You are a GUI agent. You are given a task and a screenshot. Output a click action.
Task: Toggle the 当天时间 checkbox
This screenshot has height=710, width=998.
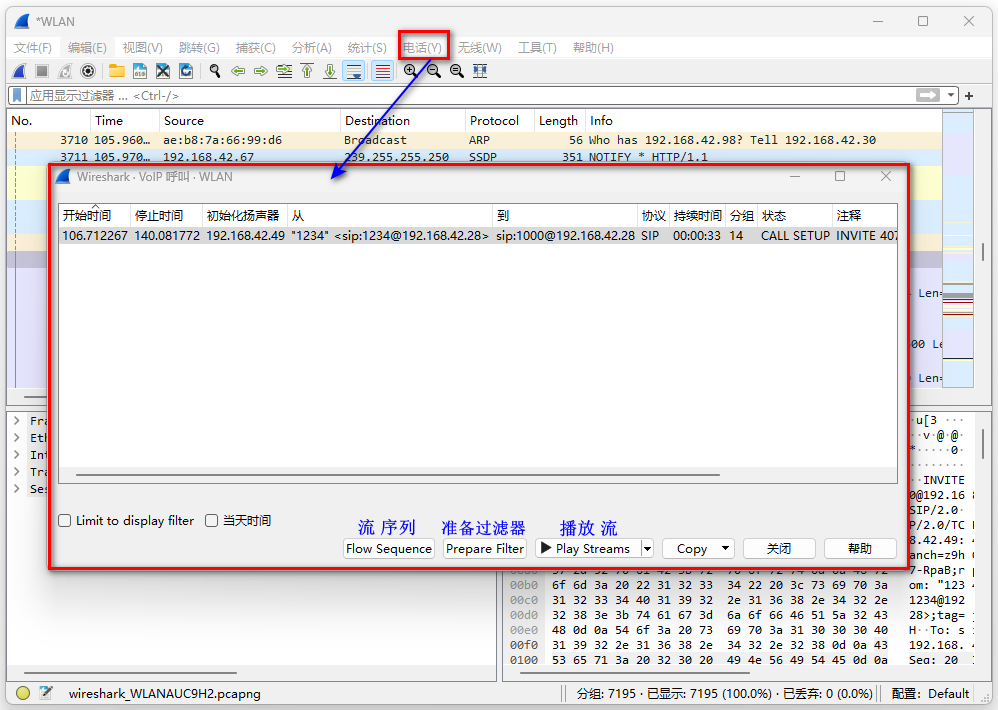[x=212, y=521]
